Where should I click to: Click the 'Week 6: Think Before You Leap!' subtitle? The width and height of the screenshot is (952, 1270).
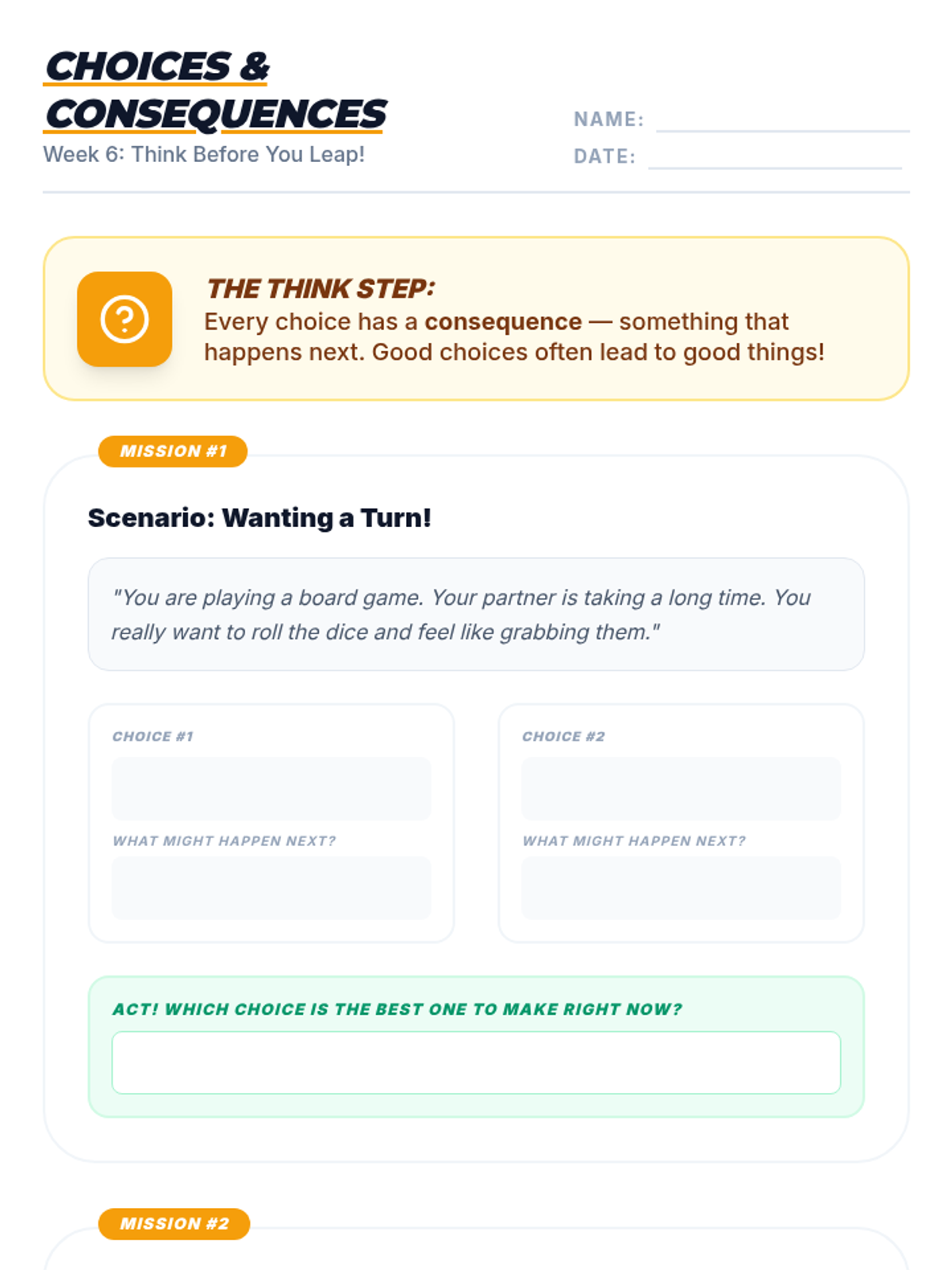click(204, 154)
